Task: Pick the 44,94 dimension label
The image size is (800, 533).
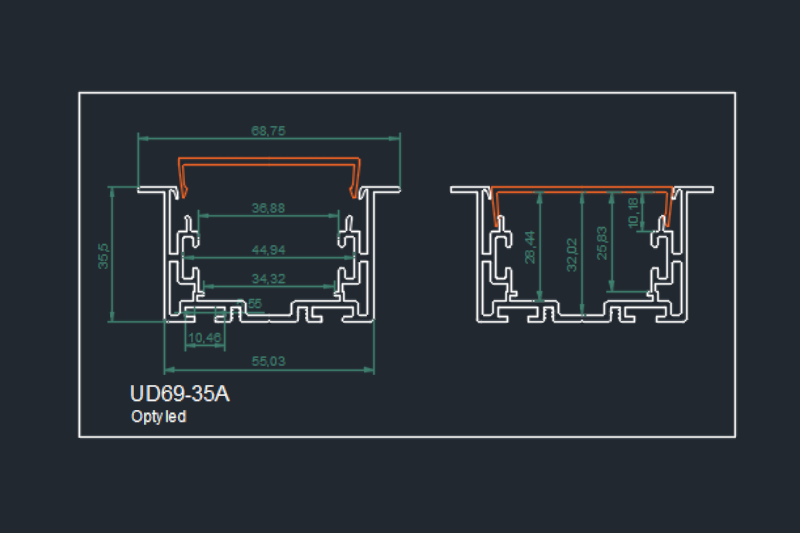Action: pos(268,249)
